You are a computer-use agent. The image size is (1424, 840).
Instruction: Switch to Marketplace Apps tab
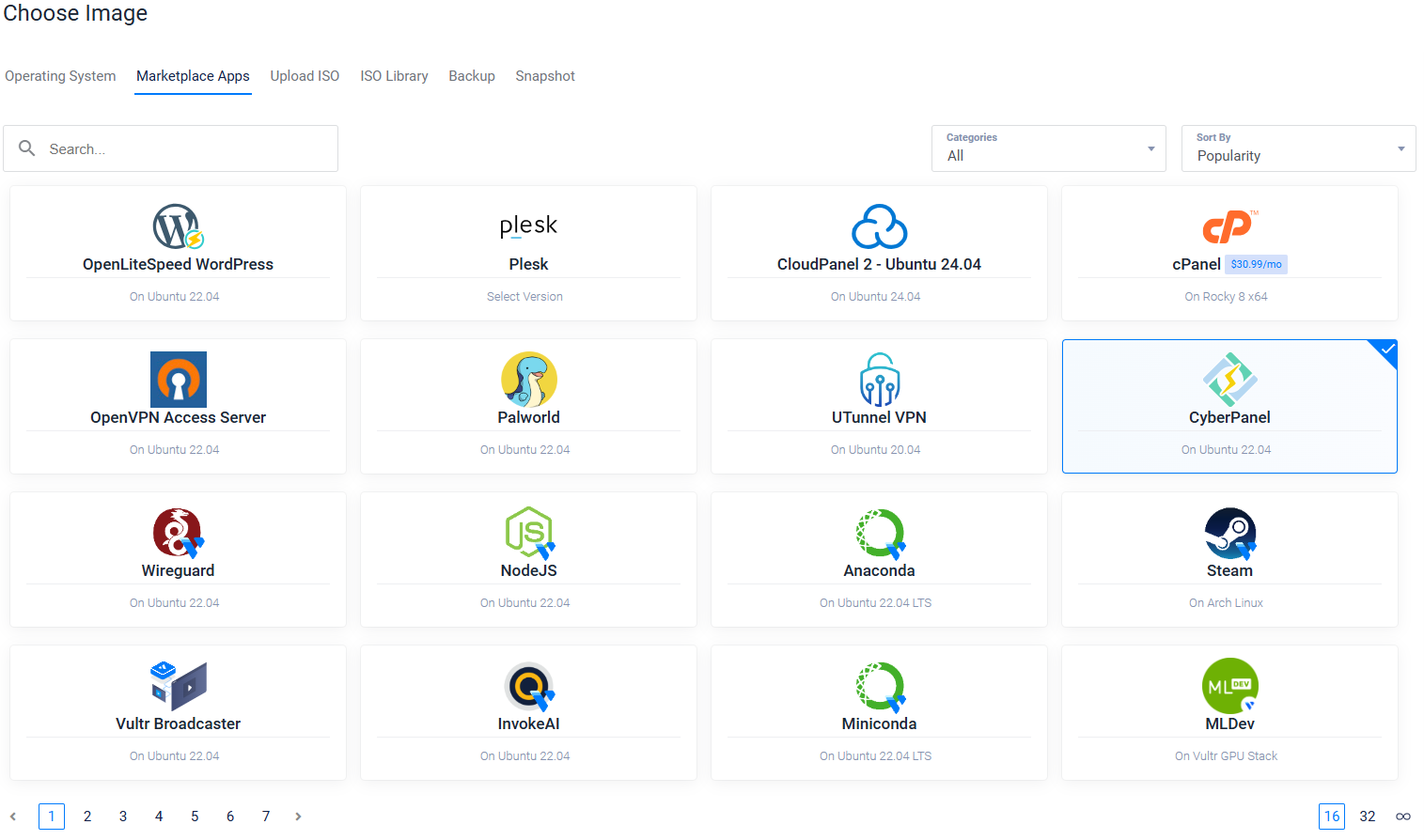click(193, 76)
